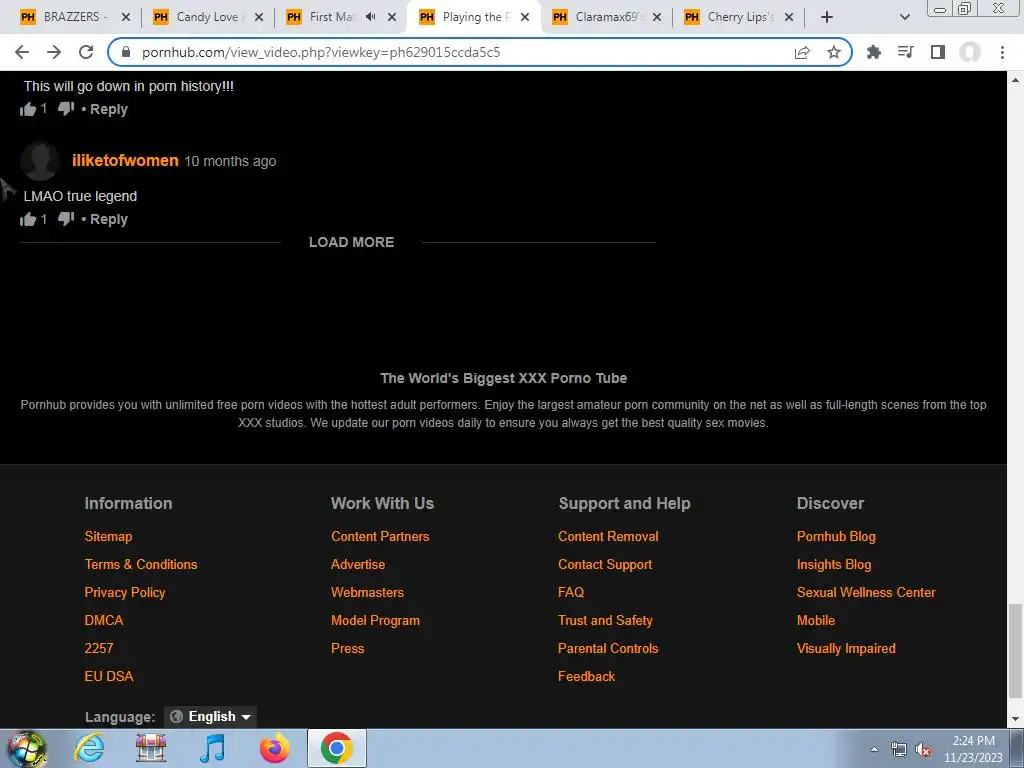
Task: Reply to the 'LMAO true legend' comment
Action: click(x=108, y=219)
